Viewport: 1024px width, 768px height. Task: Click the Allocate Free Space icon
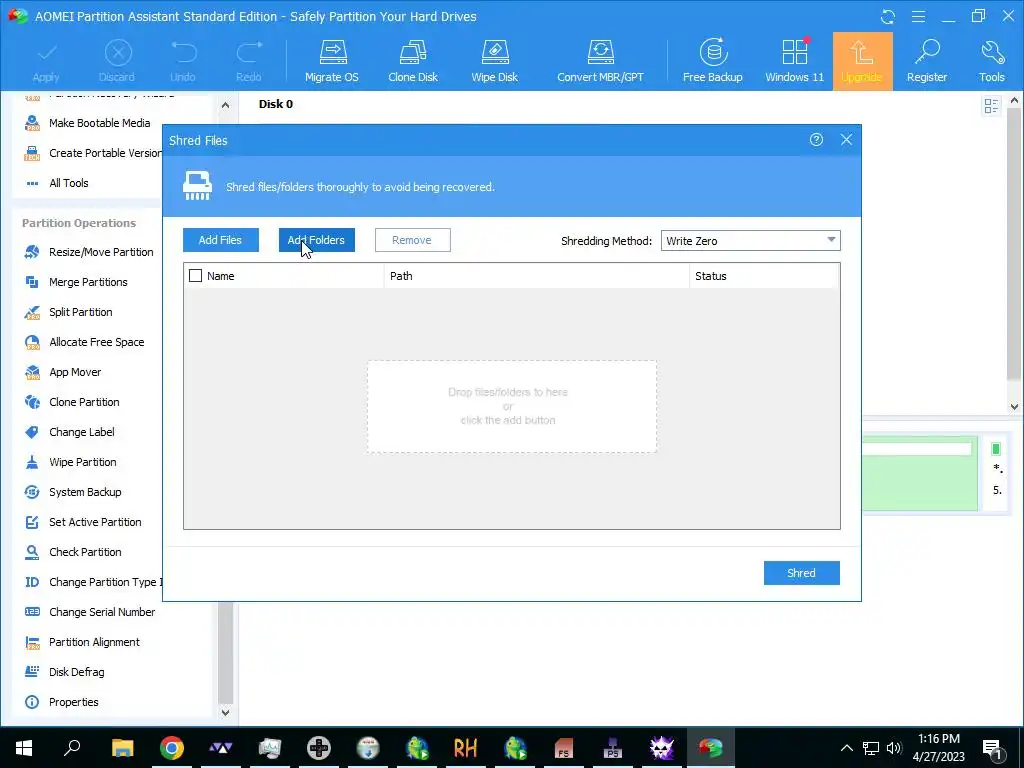click(x=32, y=342)
